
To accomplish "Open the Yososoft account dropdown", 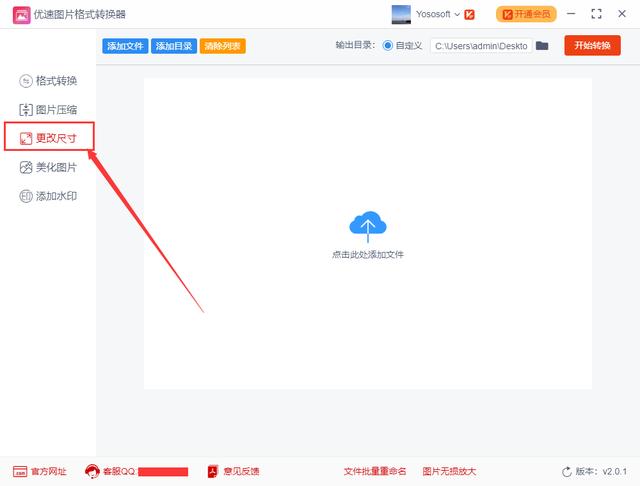I will (438, 14).
